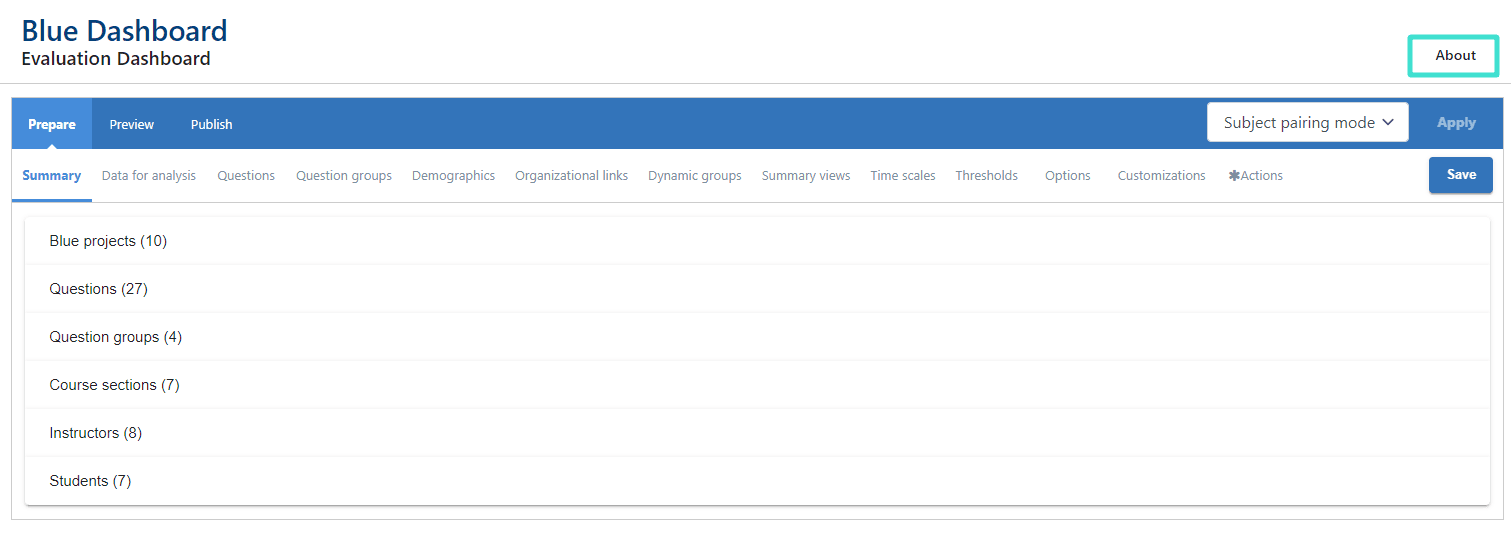
Task: Expand the Students (7) row
Action: click(x=757, y=481)
